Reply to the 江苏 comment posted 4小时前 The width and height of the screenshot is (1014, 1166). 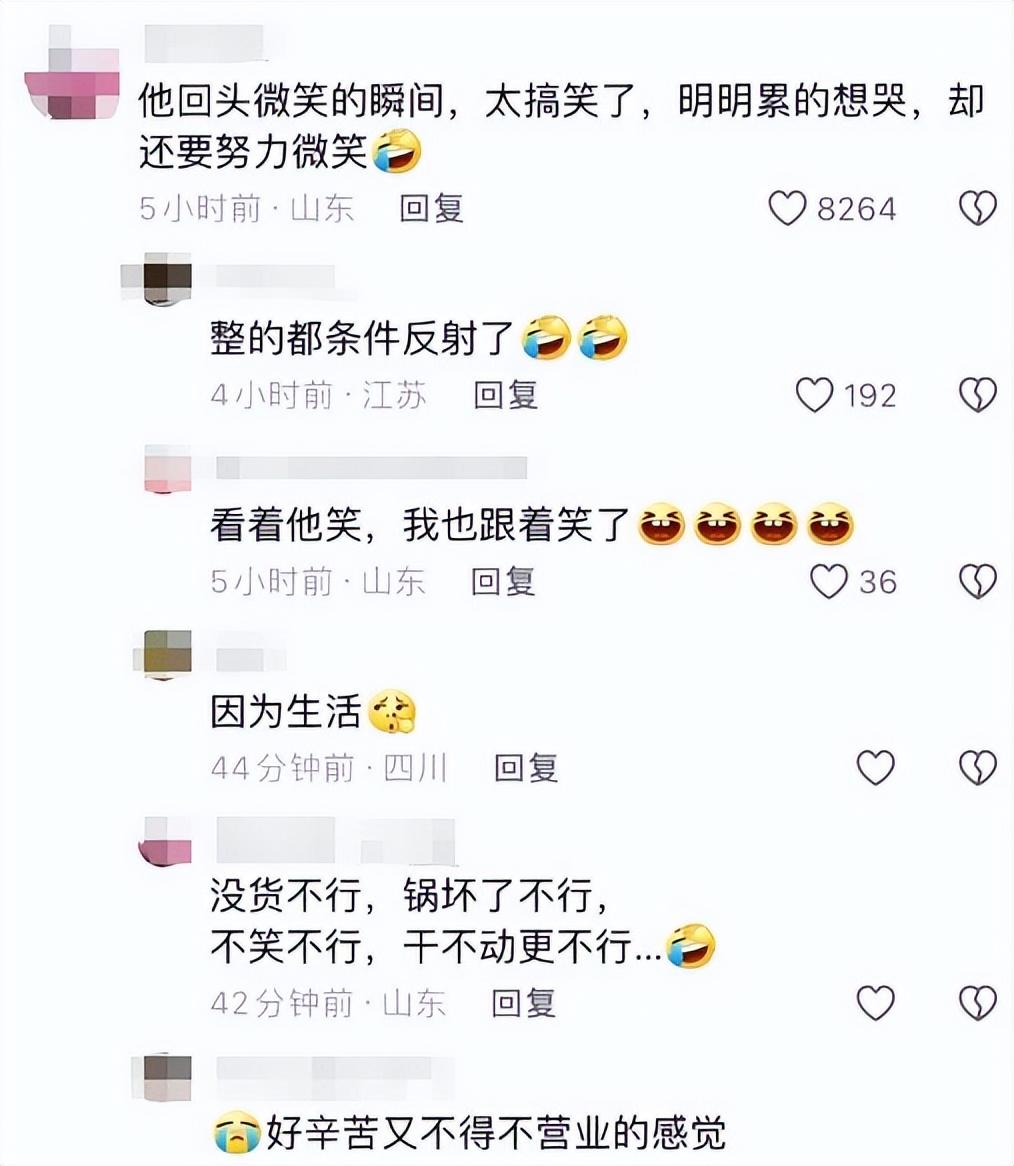[506, 395]
